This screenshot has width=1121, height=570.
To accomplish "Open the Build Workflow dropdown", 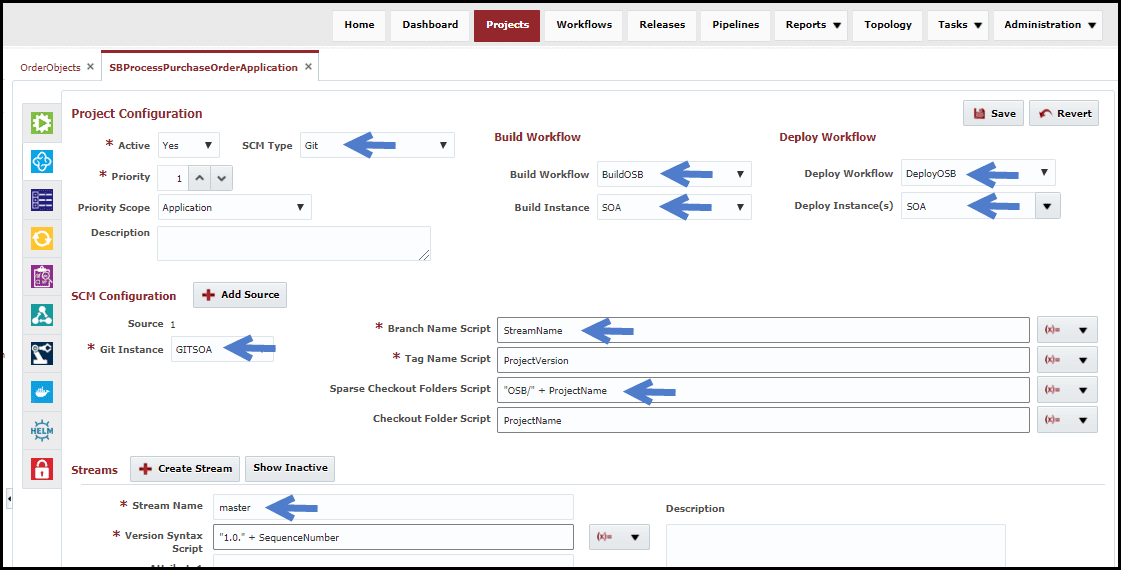I will click(x=674, y=174).
